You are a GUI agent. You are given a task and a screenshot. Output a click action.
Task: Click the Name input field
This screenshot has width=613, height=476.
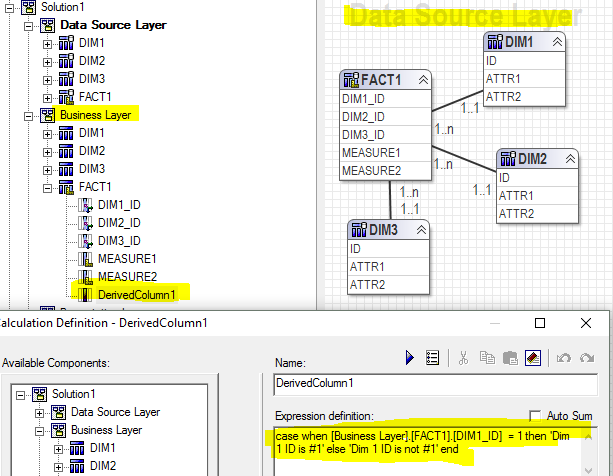[436, 384]
